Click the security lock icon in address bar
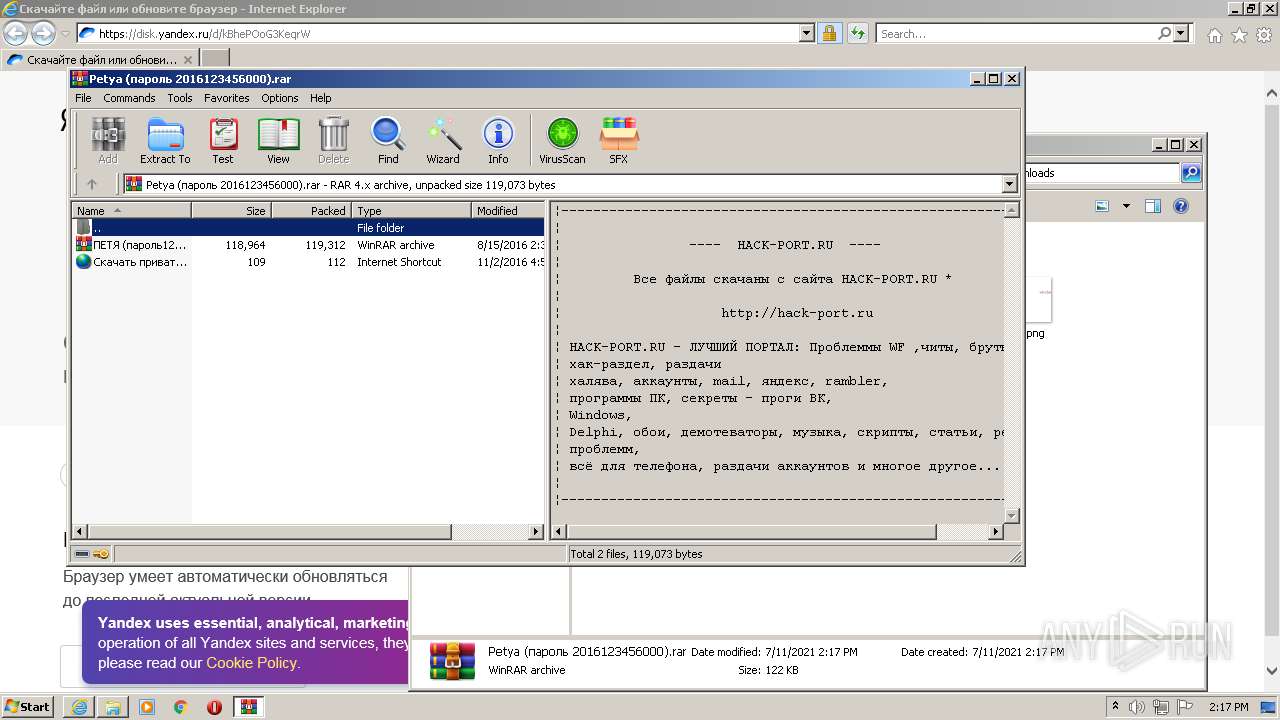The image size is (1280, 720). point(829,33)
